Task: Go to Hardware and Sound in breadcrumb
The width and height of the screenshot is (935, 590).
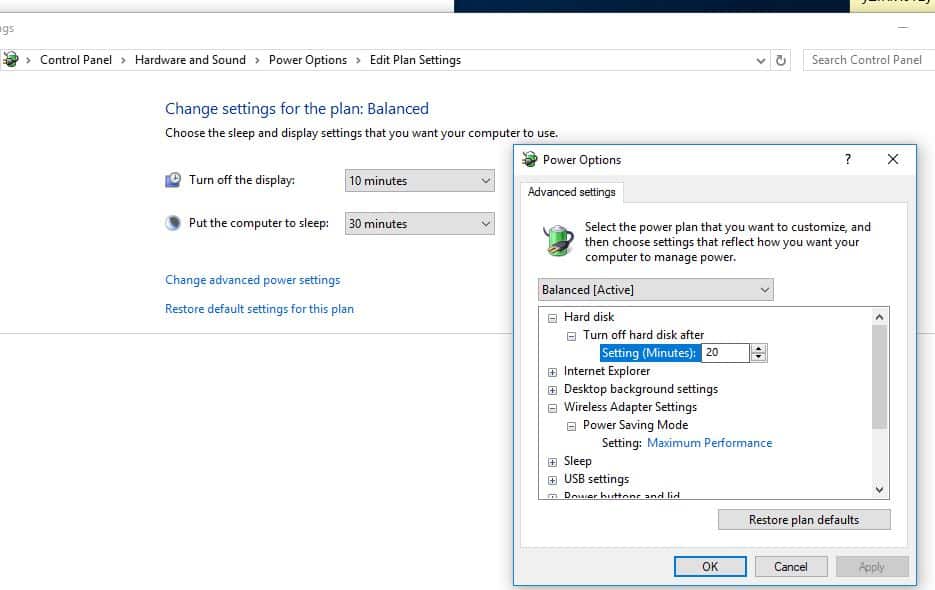Action: [190, 60]
